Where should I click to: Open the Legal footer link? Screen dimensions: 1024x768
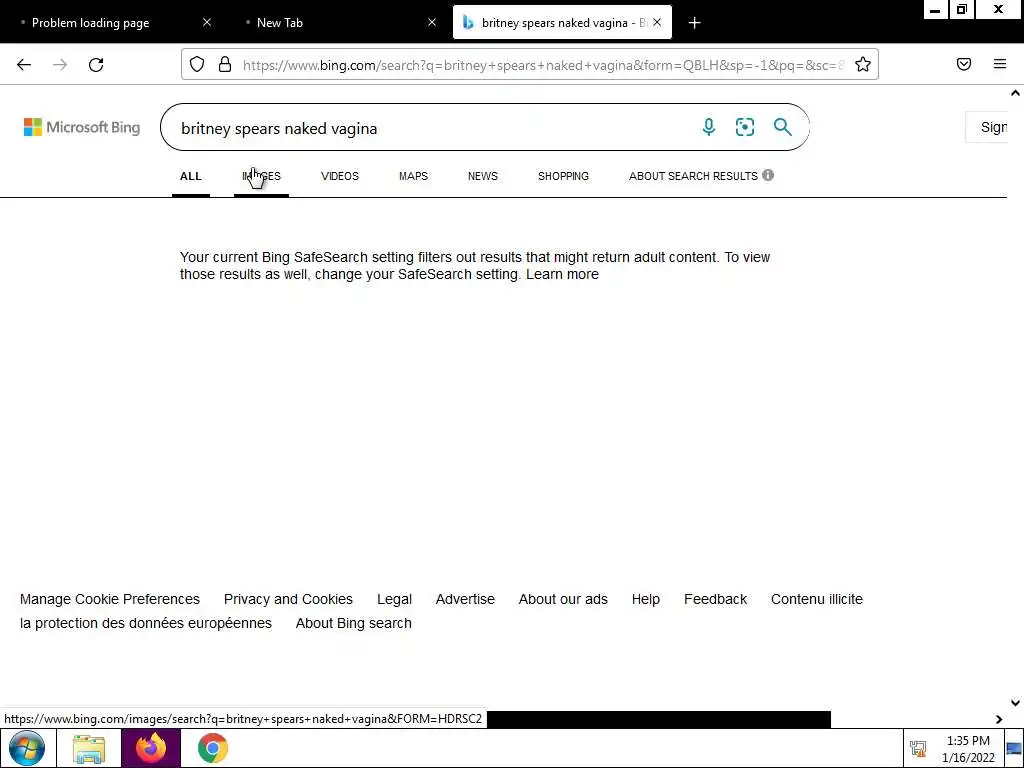[394, 599]
